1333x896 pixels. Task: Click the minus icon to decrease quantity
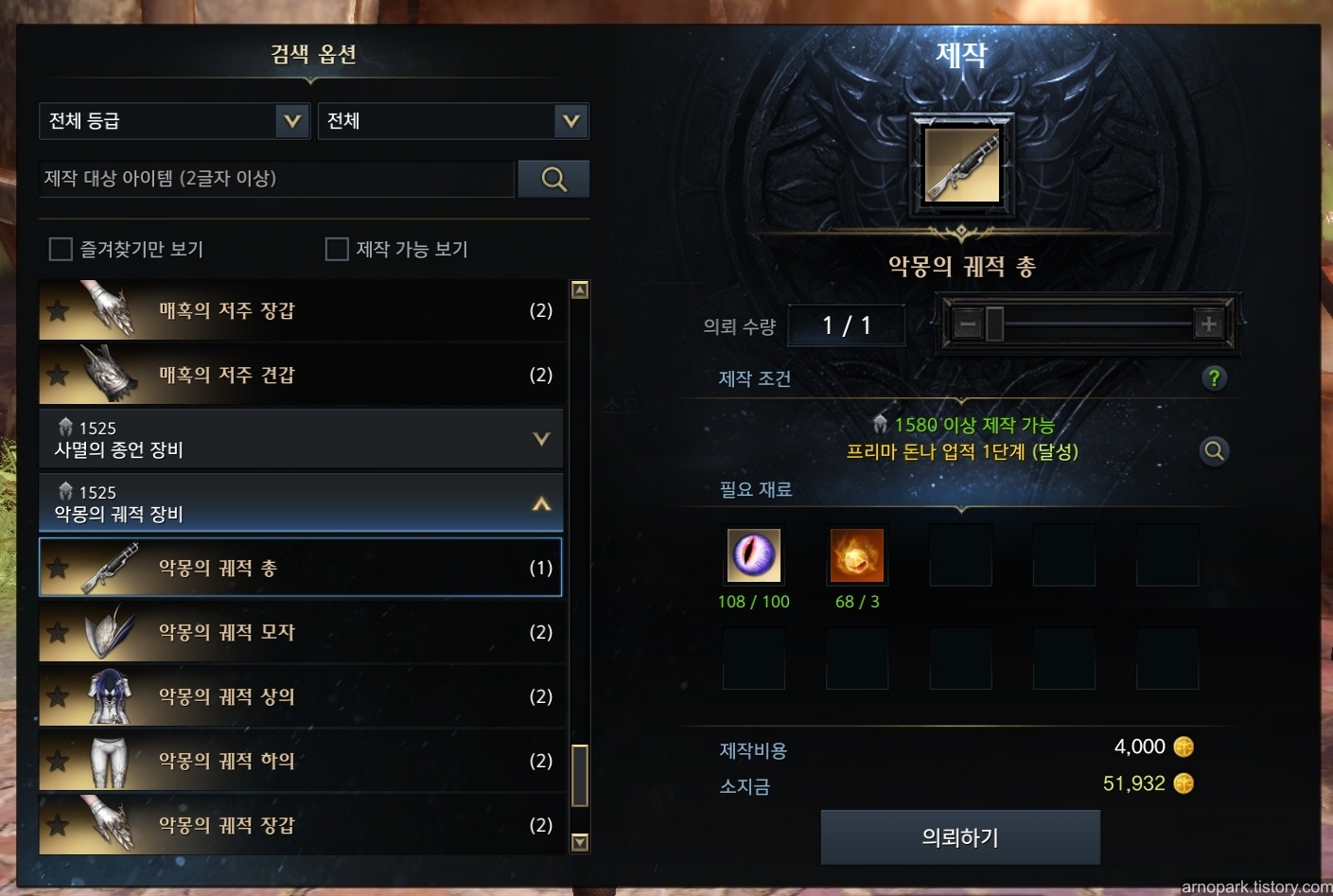[967, 325]
